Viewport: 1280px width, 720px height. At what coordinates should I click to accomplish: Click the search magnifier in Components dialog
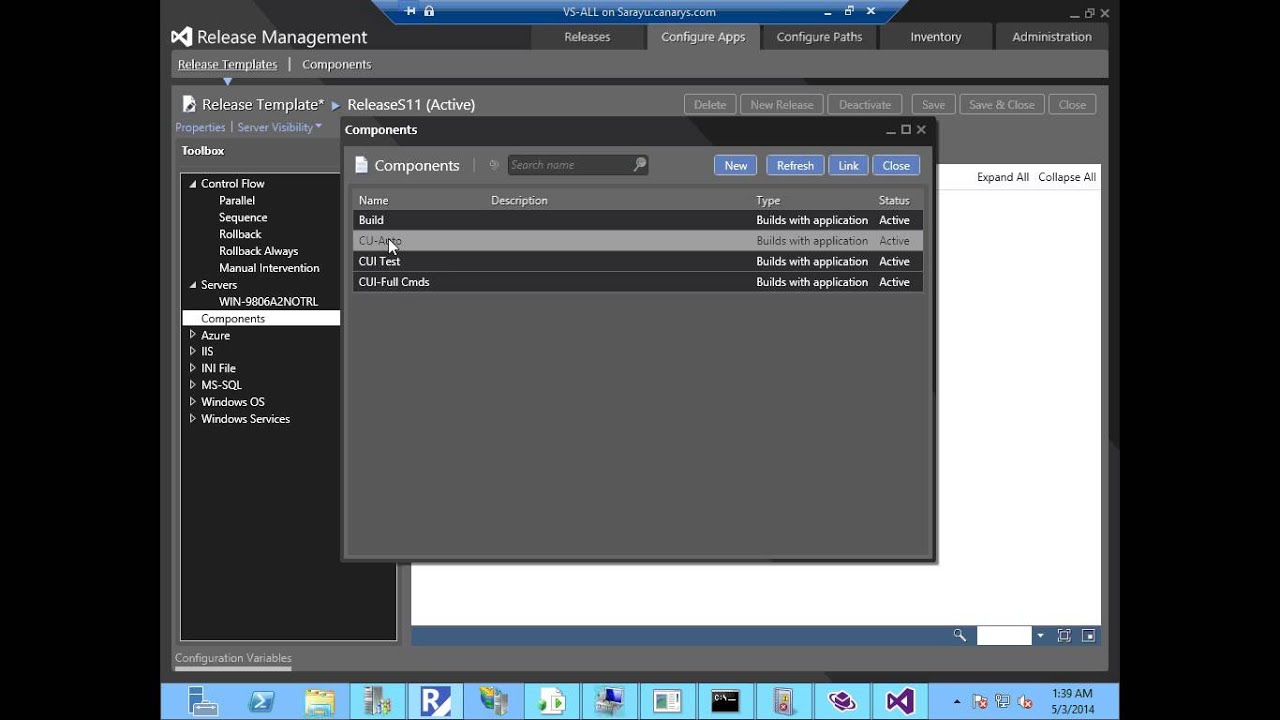point(640,165)
